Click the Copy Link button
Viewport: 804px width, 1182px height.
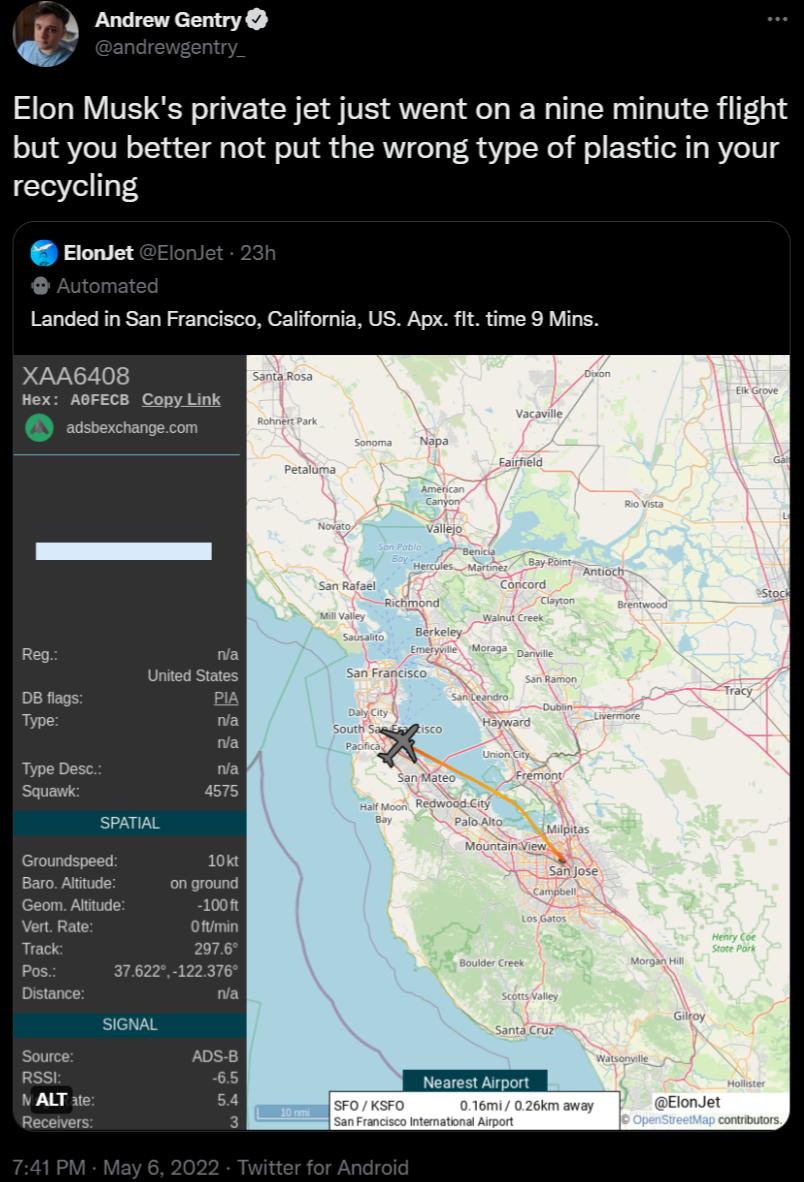181,399
